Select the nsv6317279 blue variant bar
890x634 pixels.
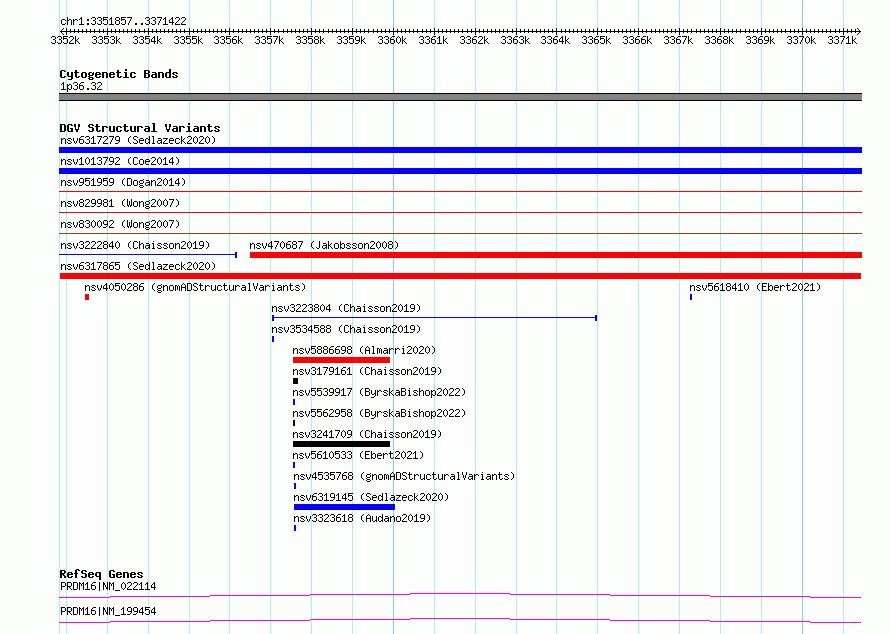tap(460, 150)
